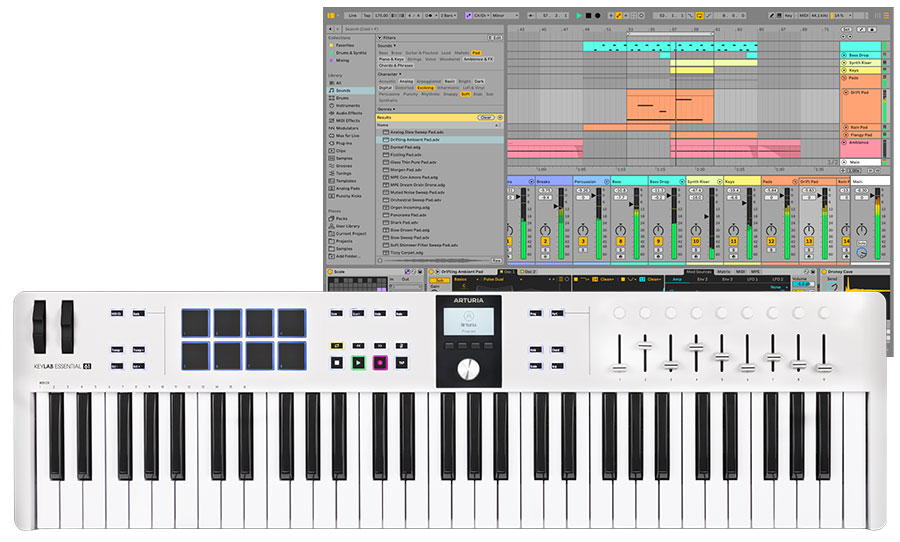Adjust the Keys track pan knob

(x=733, y=230)
